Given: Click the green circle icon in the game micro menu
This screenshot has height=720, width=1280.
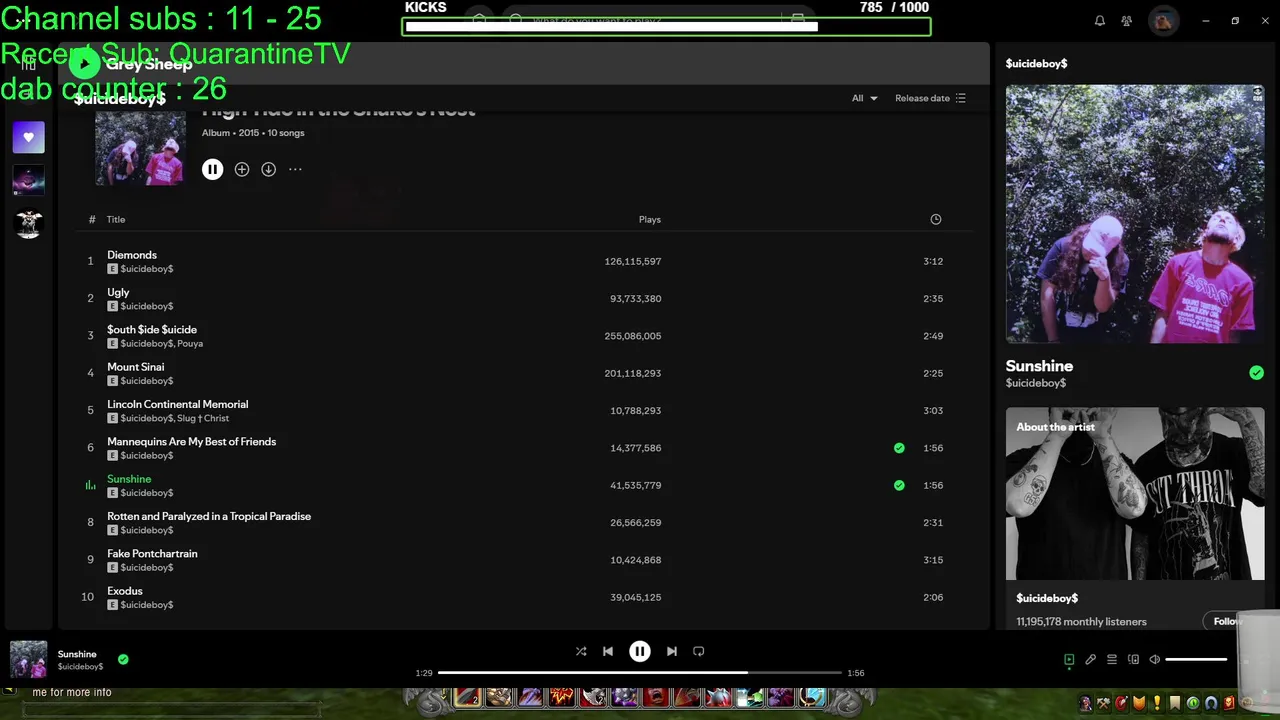Looking at the screenshot, I should 1193,703.
